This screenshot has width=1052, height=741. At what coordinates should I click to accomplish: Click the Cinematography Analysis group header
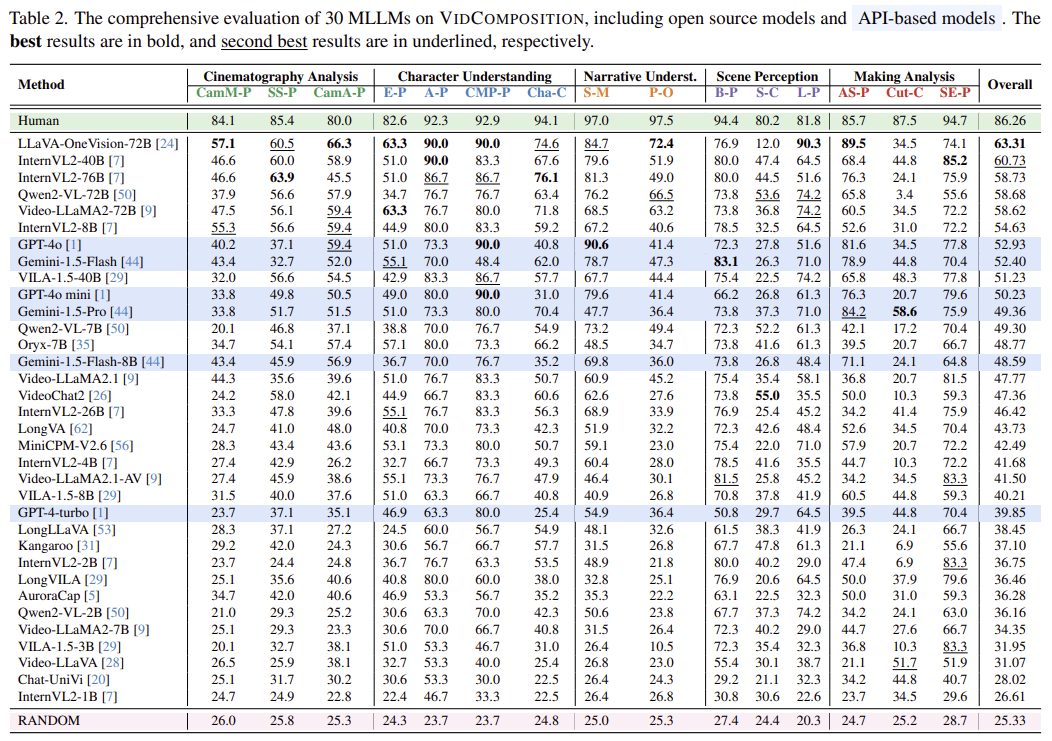[280, 77]
